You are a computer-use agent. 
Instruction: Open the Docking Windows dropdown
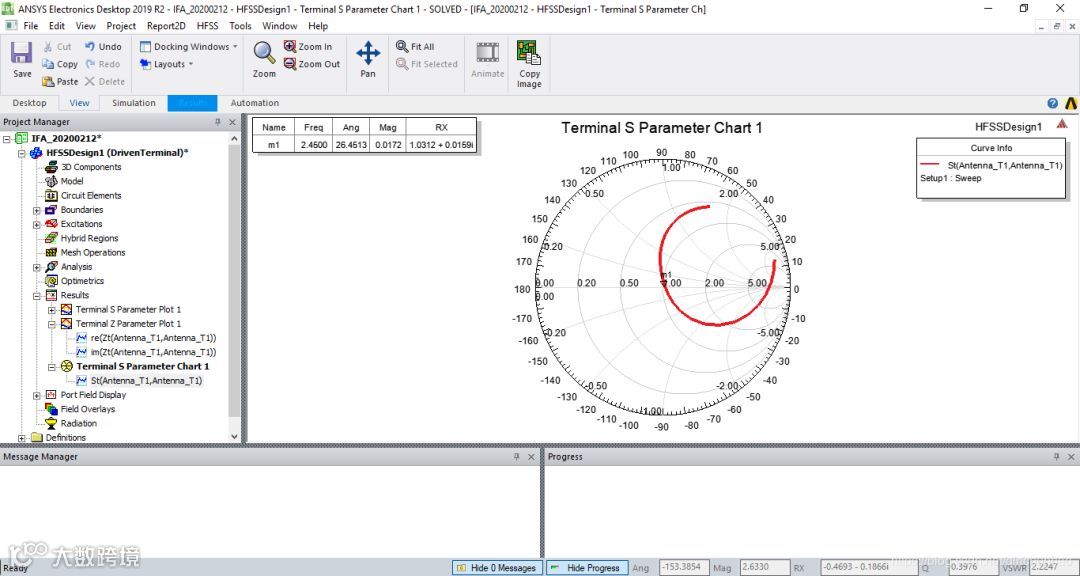(187, 47)
